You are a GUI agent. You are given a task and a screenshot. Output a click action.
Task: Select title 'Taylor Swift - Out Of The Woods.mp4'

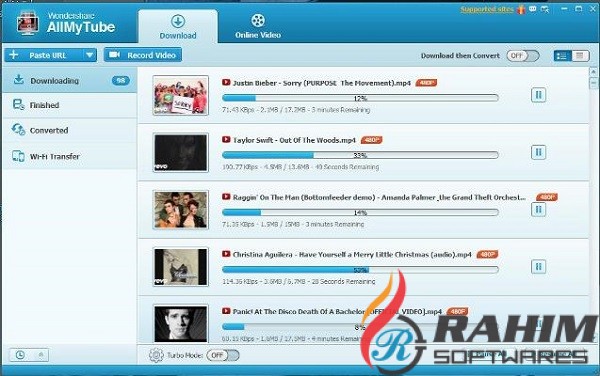(294, 140)
